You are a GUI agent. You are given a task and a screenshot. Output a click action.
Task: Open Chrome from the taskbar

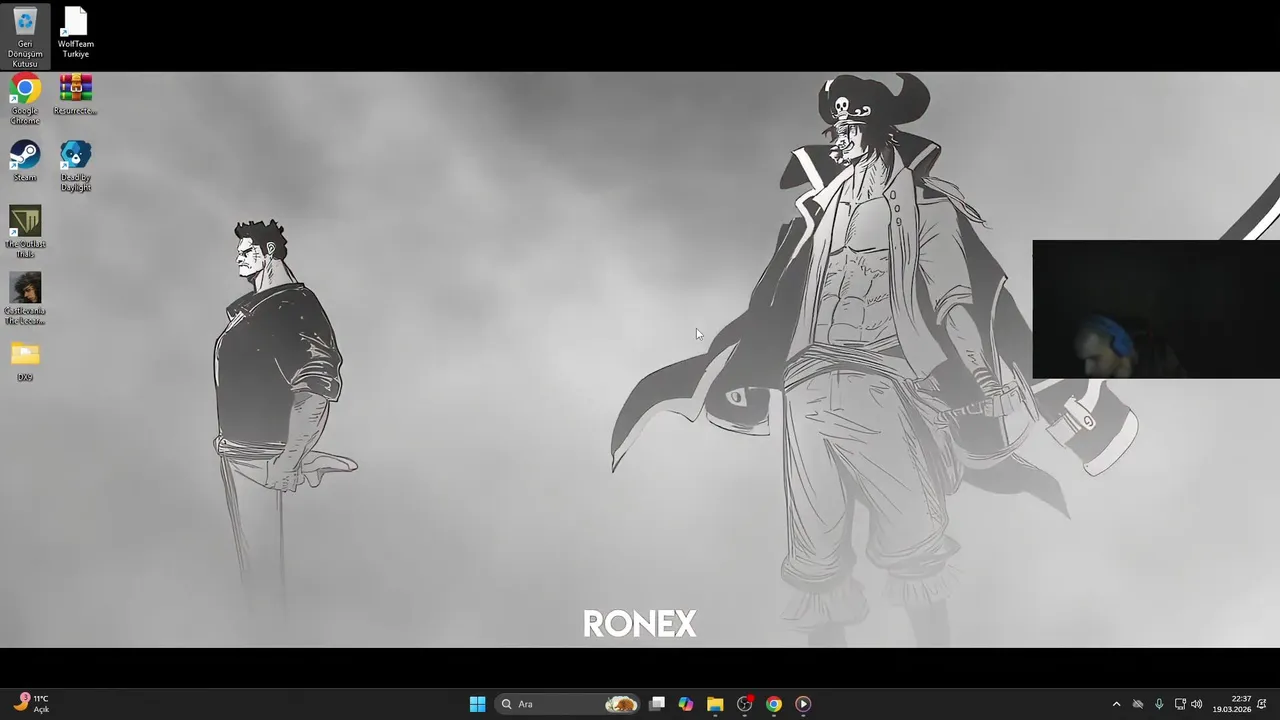pyautogui.click(x=773, y=704)
